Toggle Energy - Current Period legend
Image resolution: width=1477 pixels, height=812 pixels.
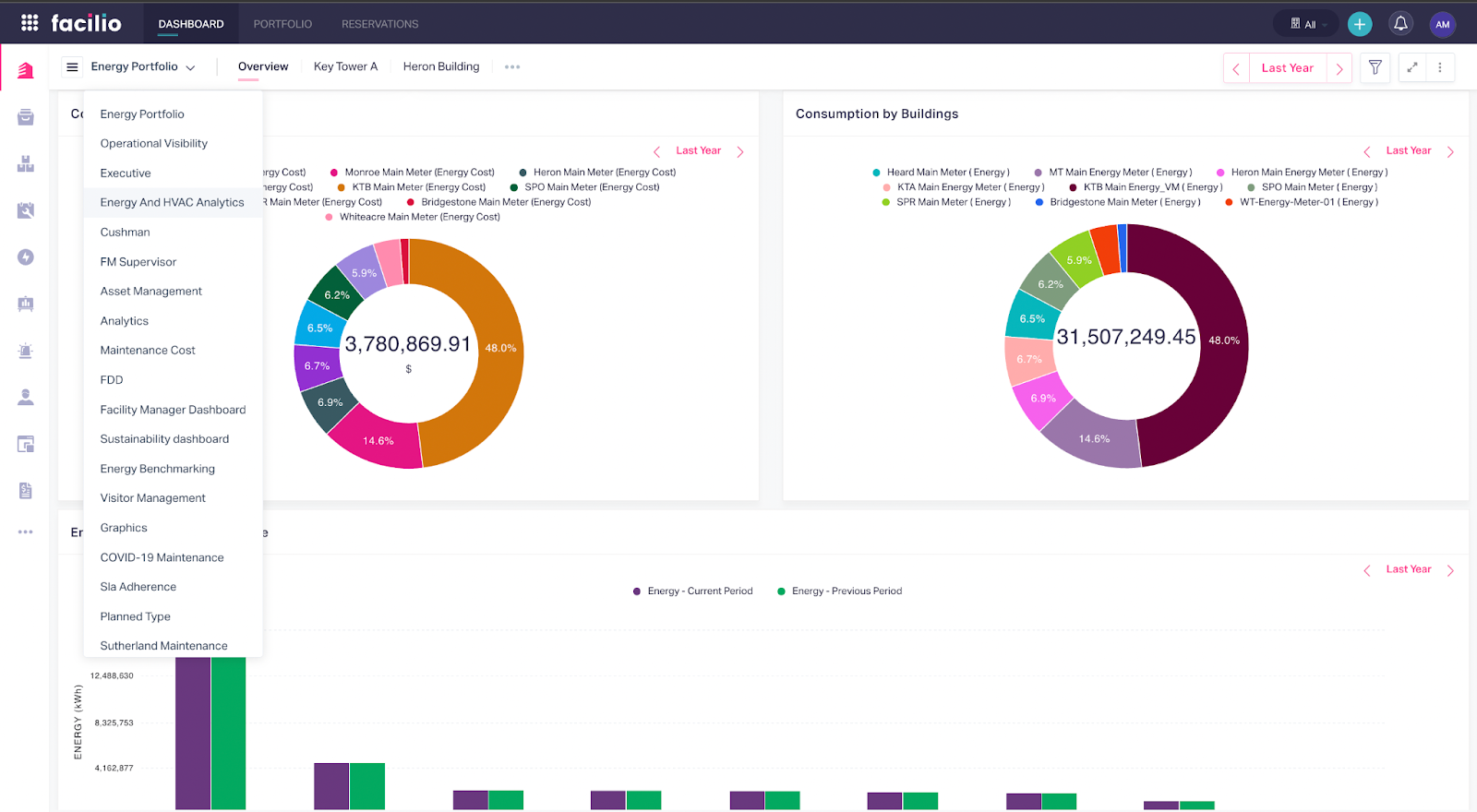coord(692,591)
